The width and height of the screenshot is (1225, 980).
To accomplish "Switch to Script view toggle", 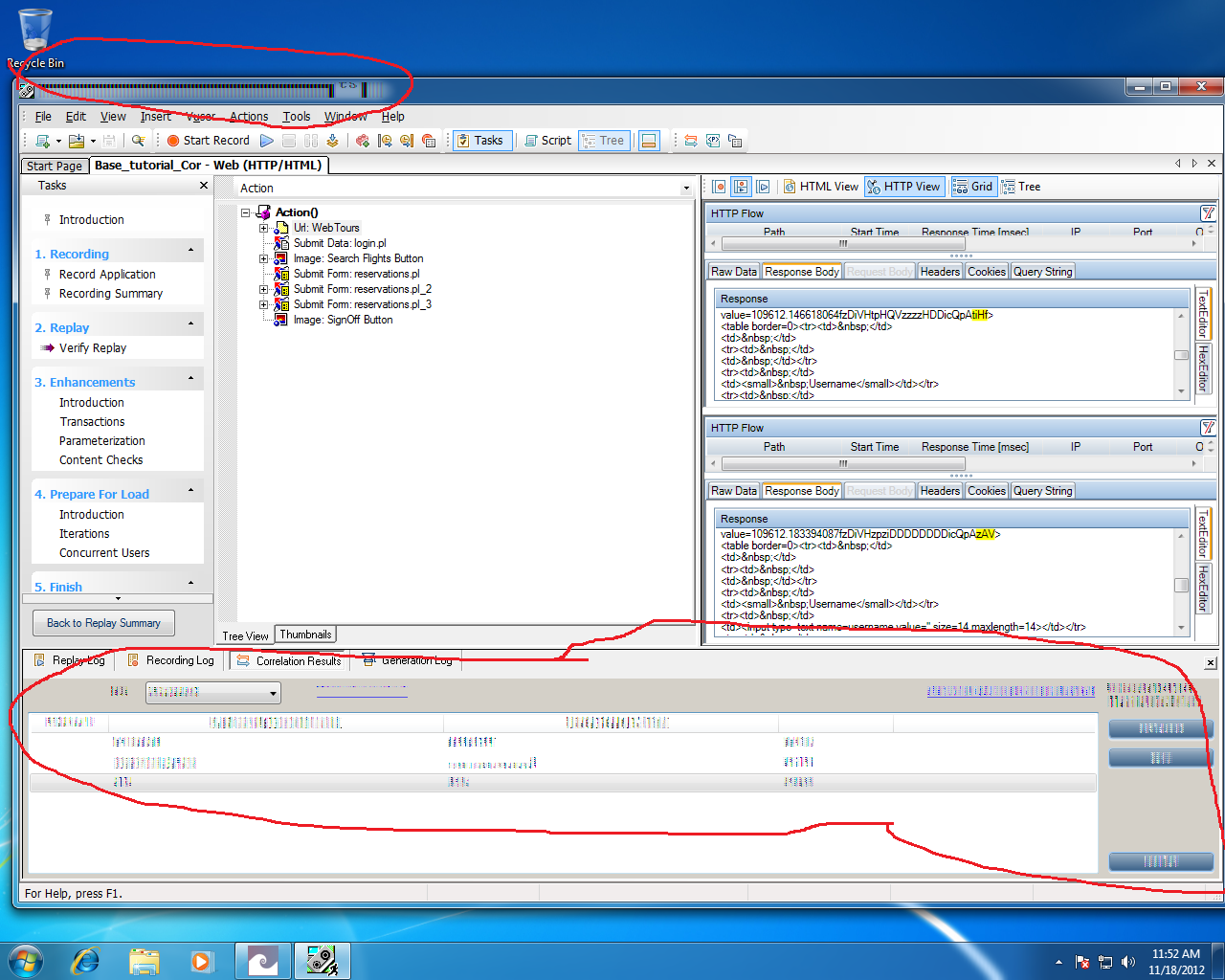I will click(547, 141).
